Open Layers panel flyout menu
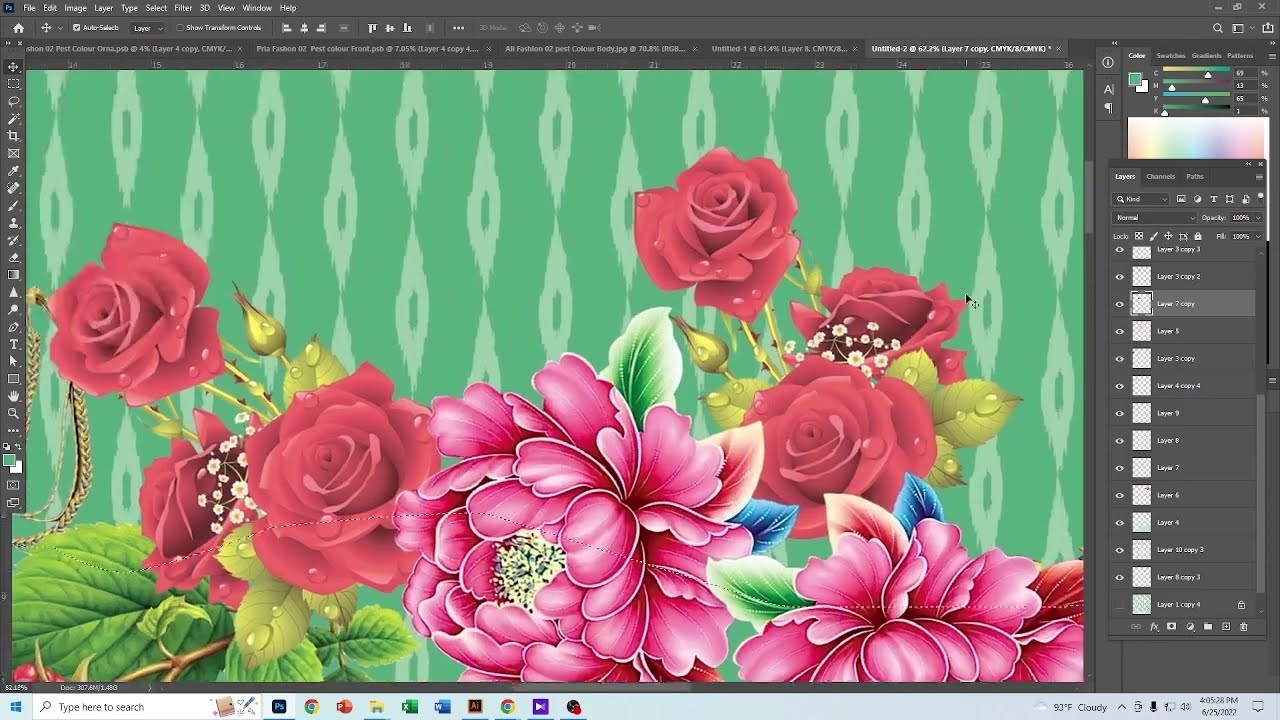Viewport: 1280px width, 720px height. coord(1259,177)
